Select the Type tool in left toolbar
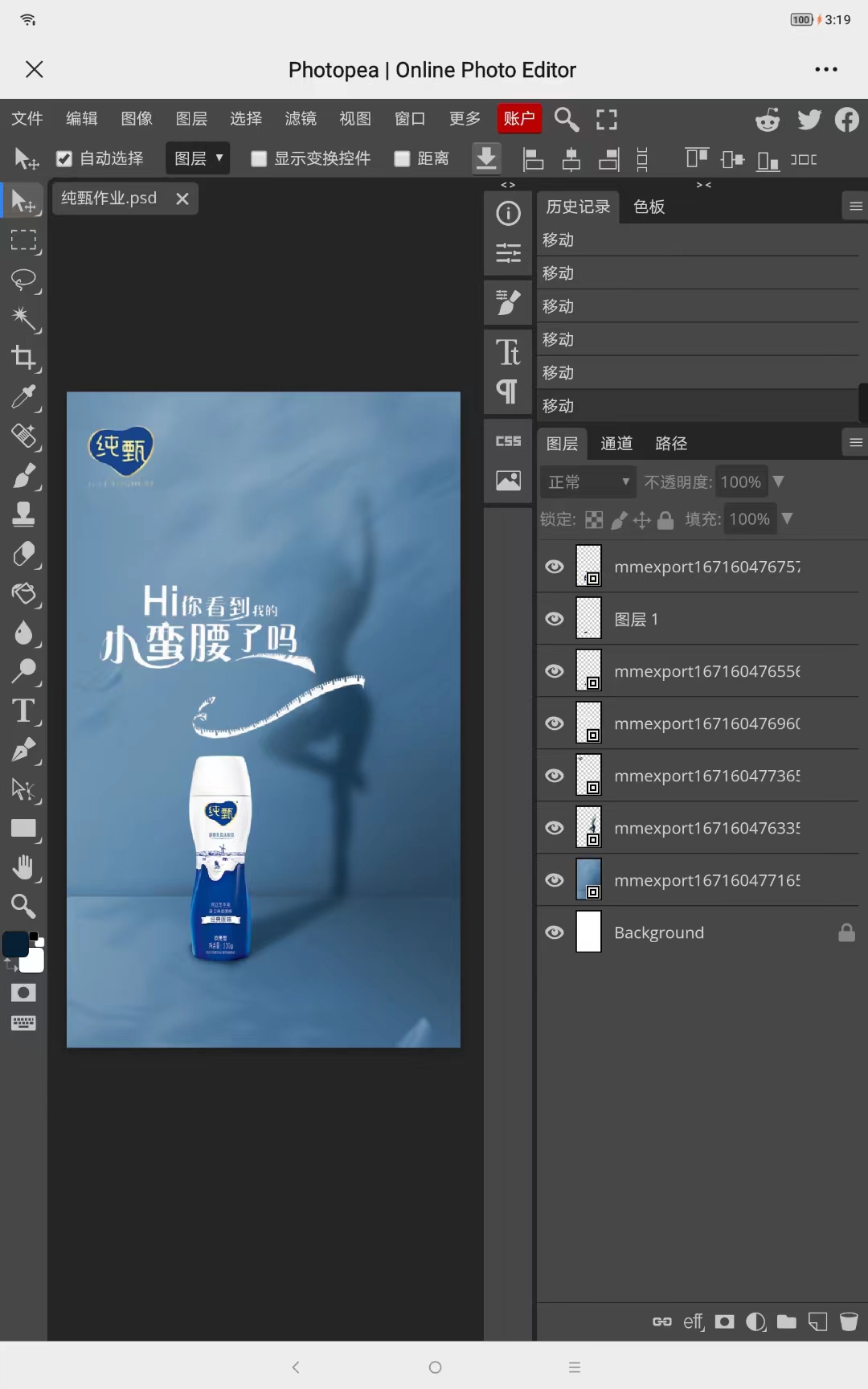This screenshot has height=1389, width=868. click(x=23, y=711)
